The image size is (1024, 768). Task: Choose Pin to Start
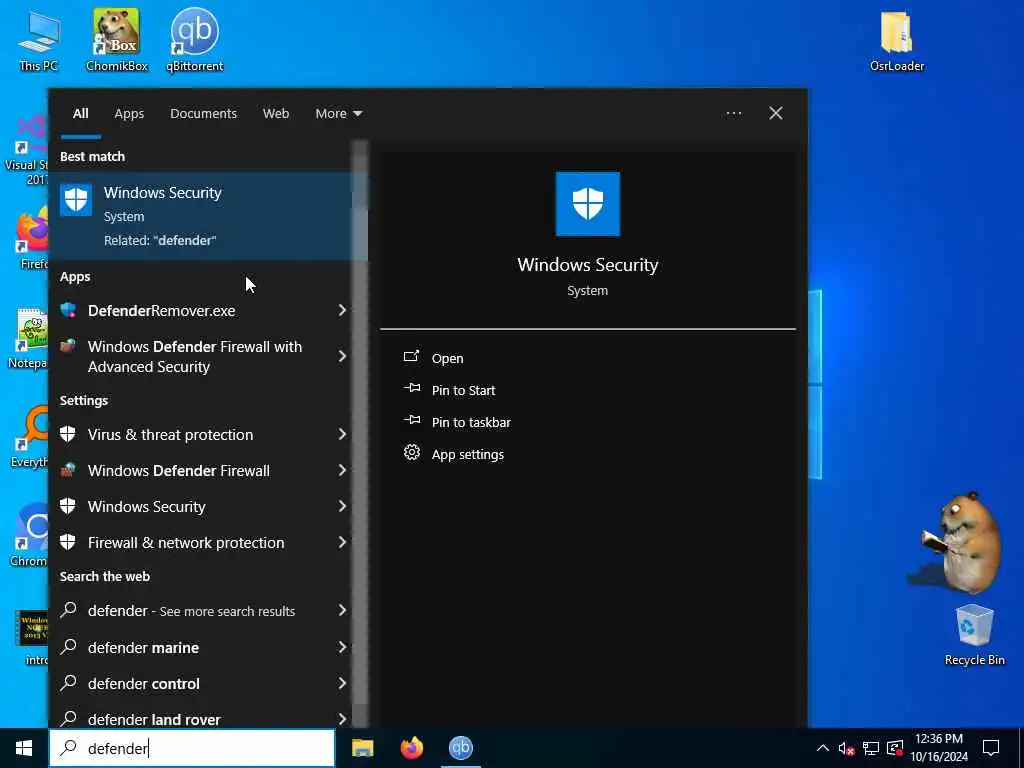449,390
